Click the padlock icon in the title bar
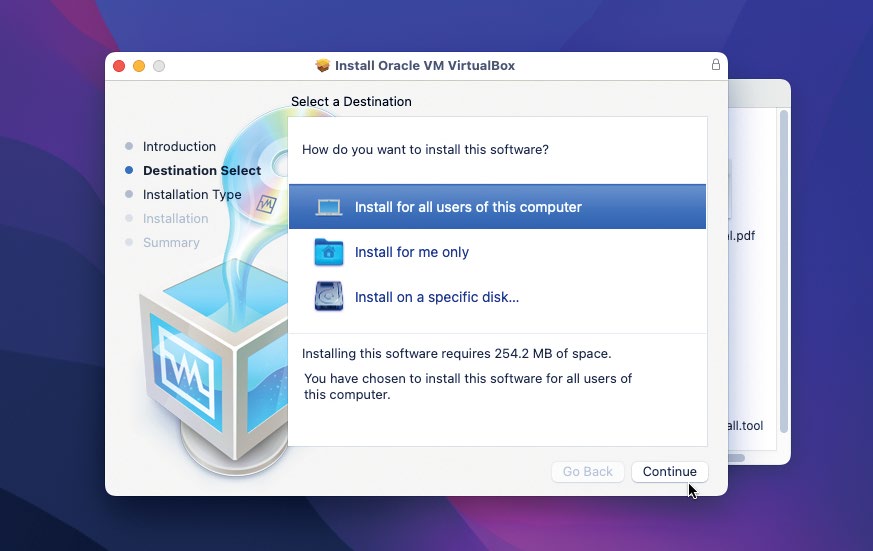 point(715,66)
